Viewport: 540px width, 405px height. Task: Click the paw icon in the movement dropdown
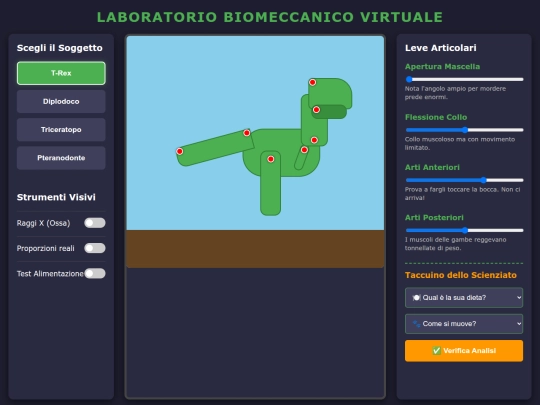[416, 324]
